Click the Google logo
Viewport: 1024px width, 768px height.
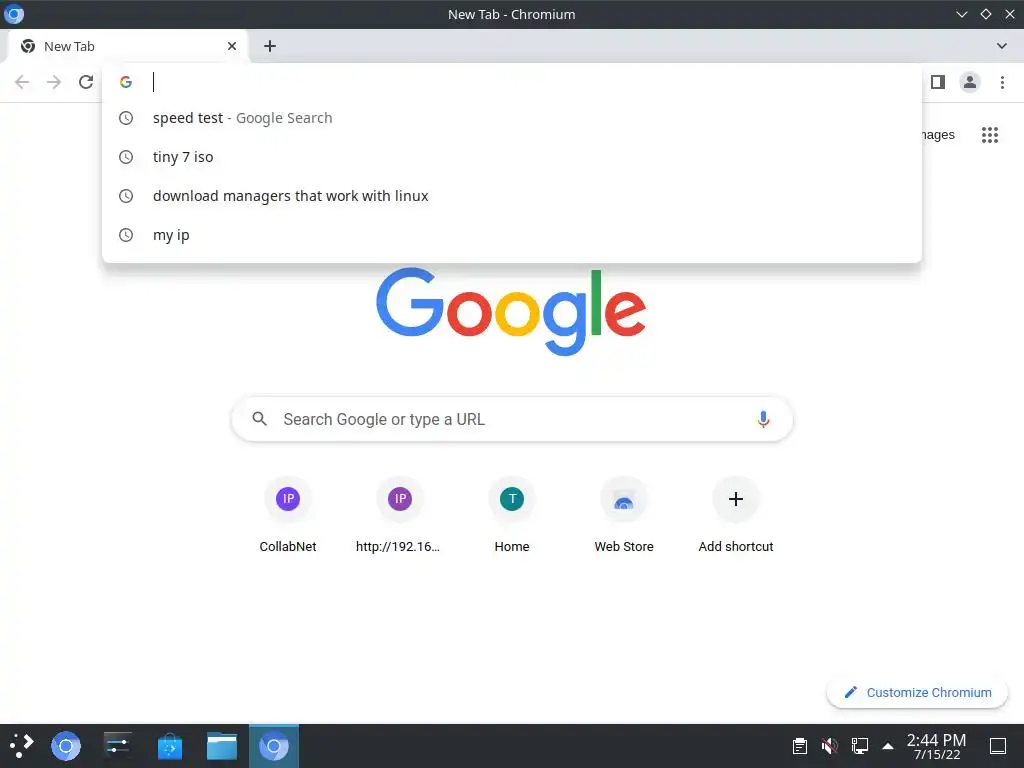tap(511, 312)
